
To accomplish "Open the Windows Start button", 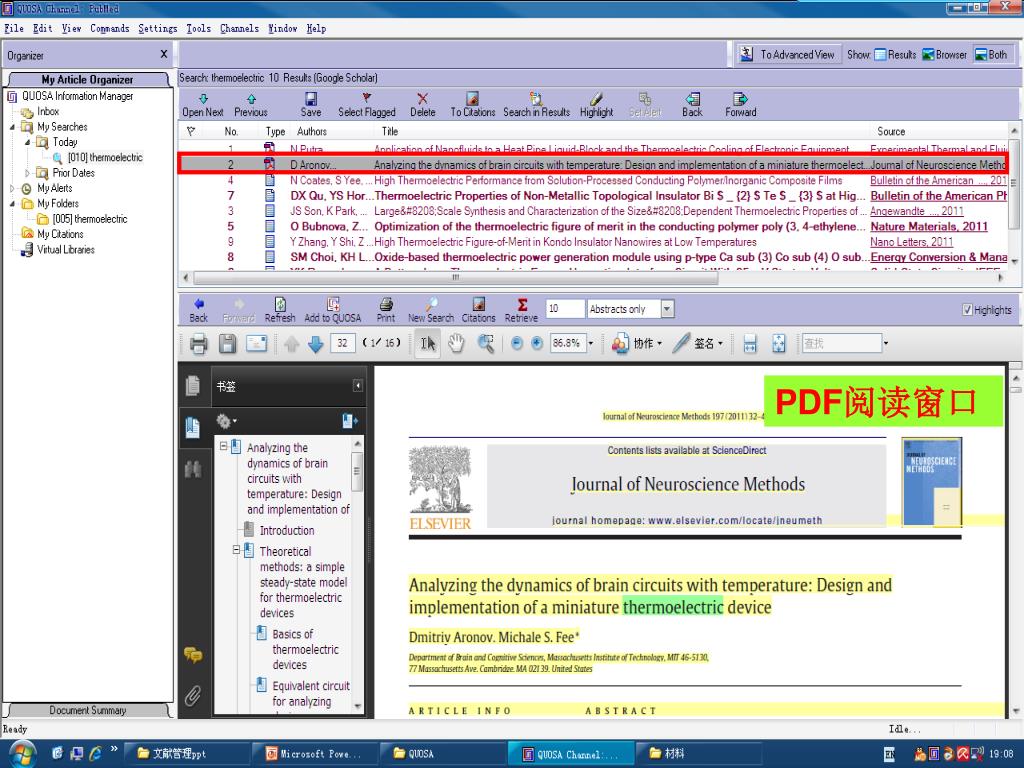I will [22, 754].
